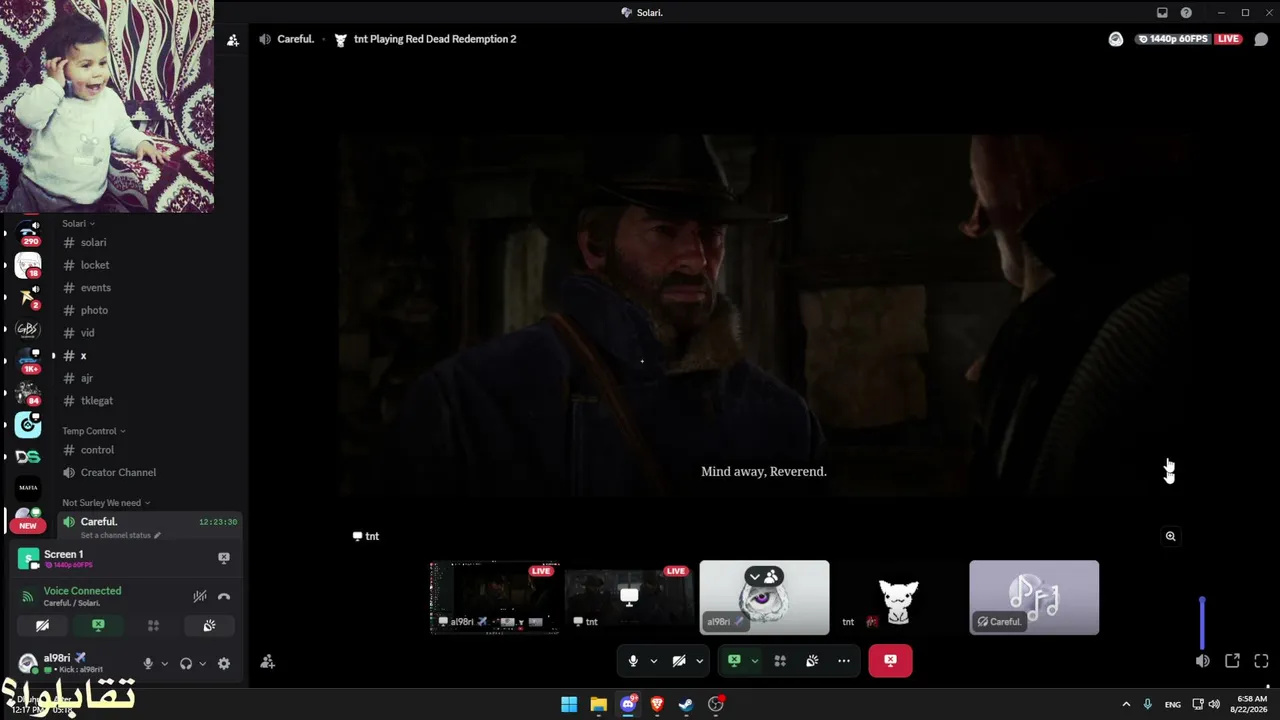Open the solari text channel

coord(148,243)
